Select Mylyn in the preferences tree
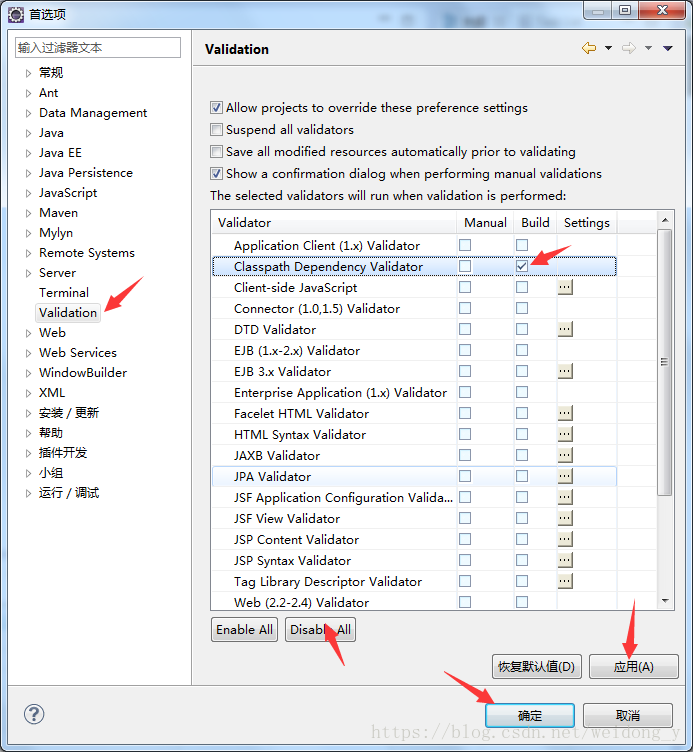693x752 pixels. (56, 233)
